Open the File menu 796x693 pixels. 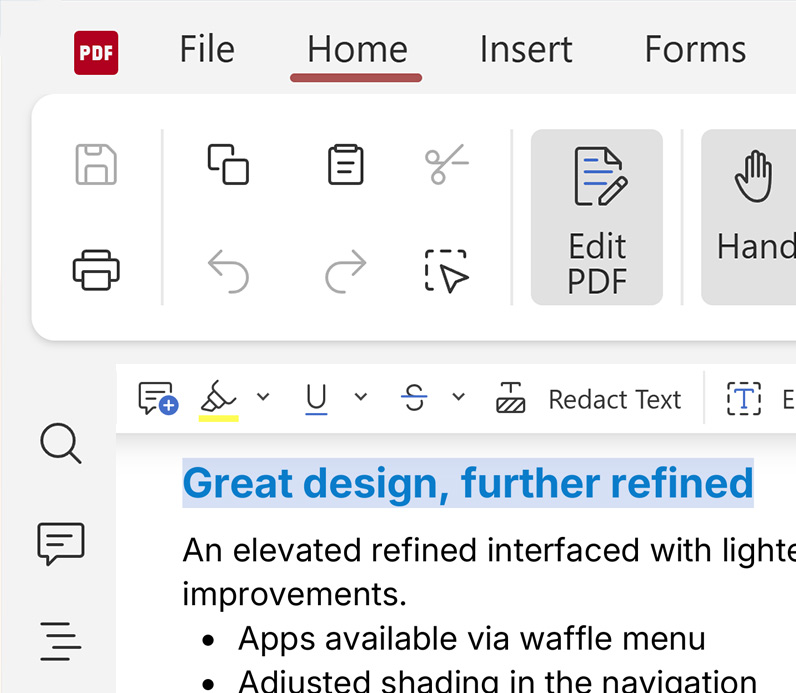[x=207, y=50]
